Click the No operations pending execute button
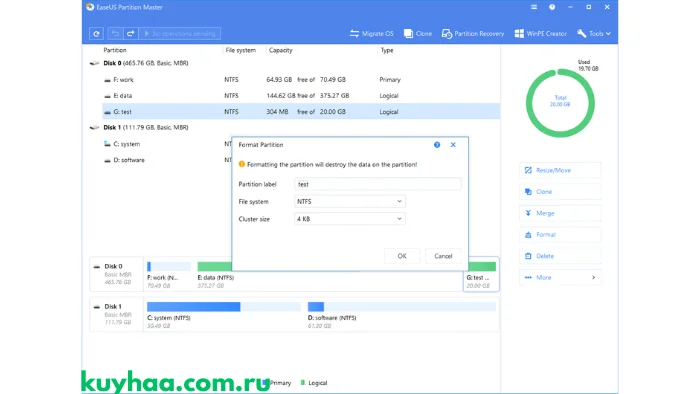The width and height of the screenshot is (700, 394). click(179, 33)
